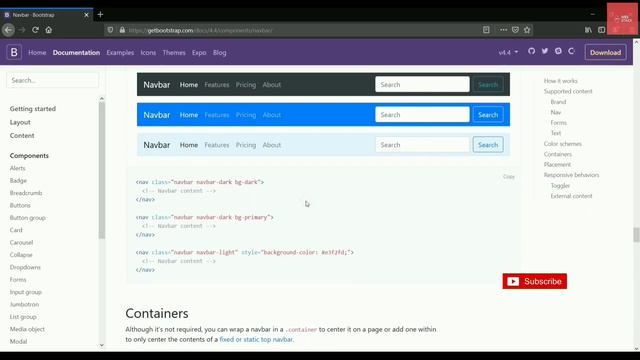The height and width of the screenshot is (360, 640).
Task: Toggle reader view icon in the address bar
Action: click(x=486, y=30)
